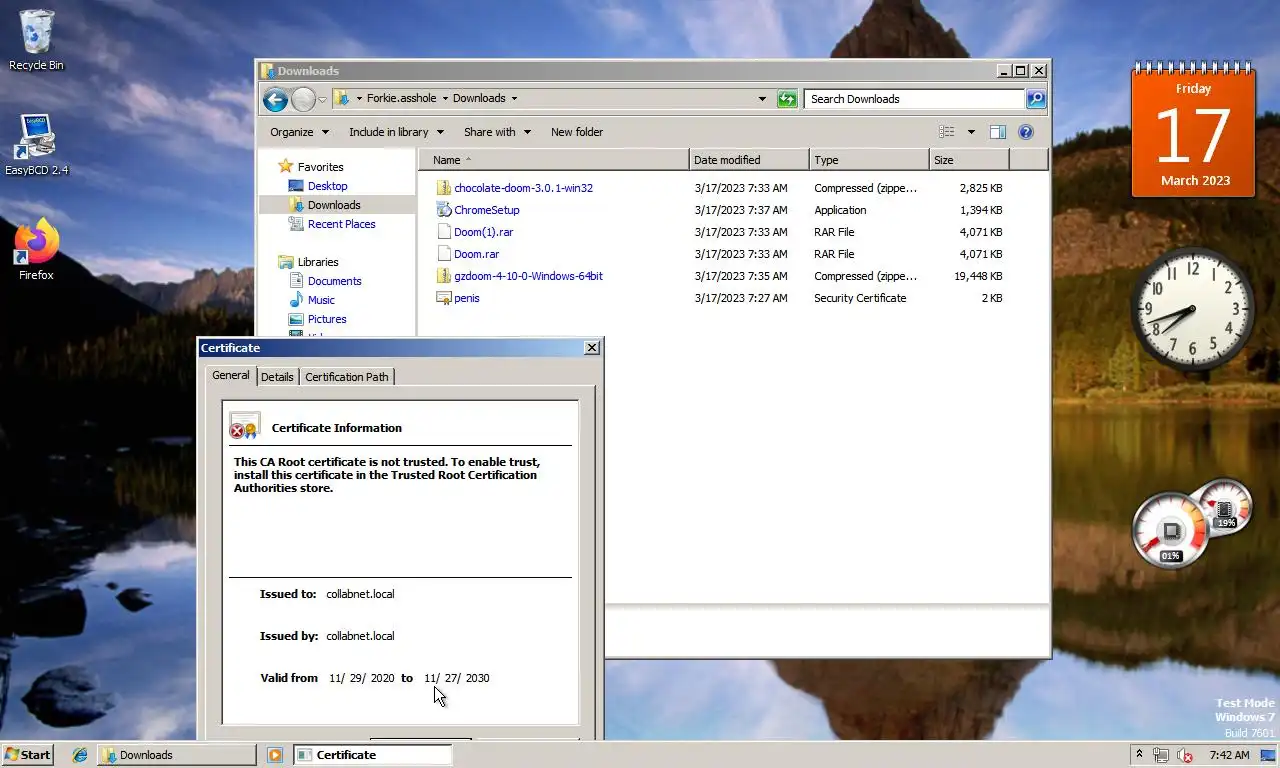The width and height of the screenshot is (1280, 768).
Task: Open Pictures library in navigation pane
Action: (327, 319)
